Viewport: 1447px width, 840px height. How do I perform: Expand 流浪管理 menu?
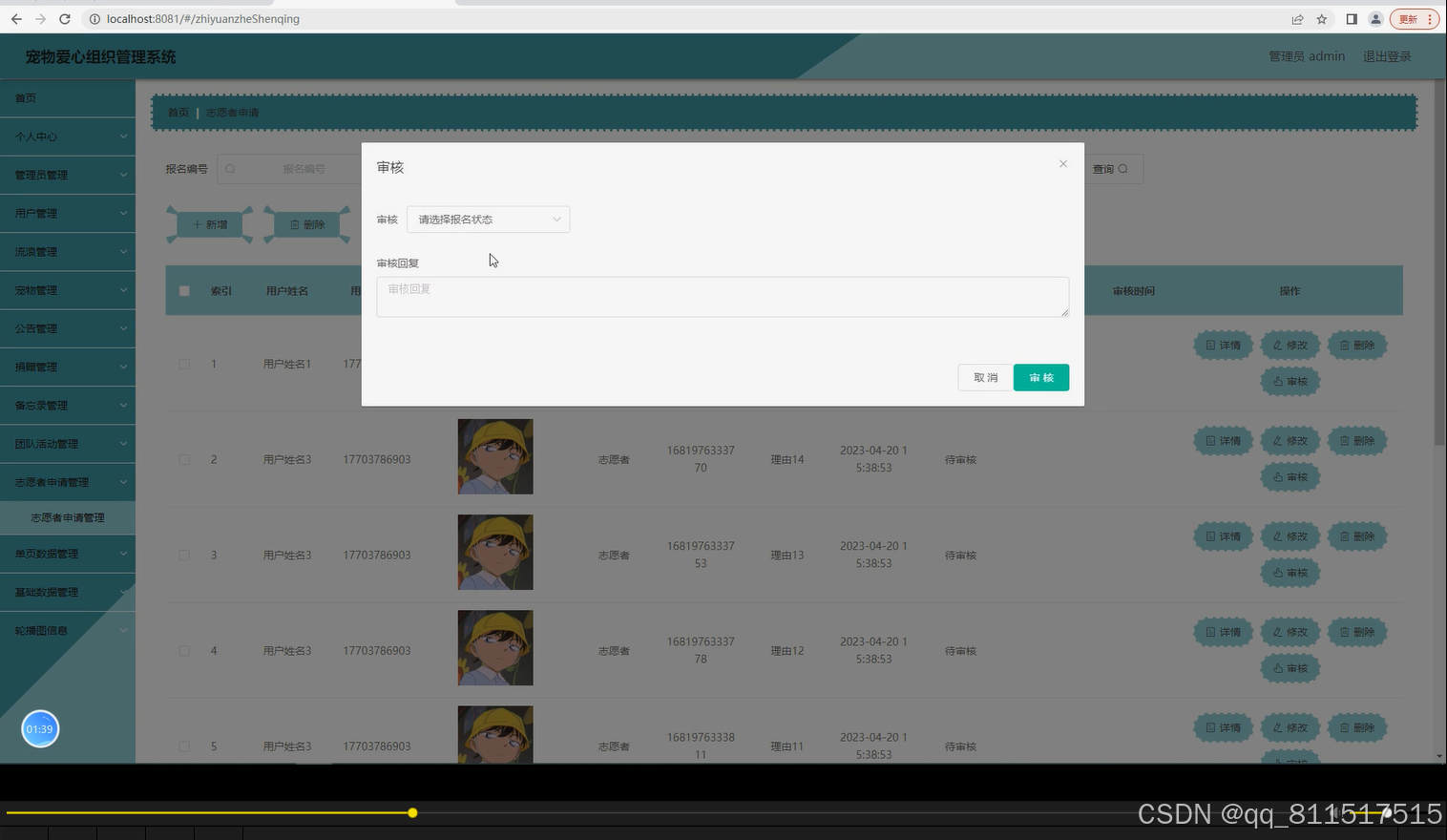coord(67,252)
